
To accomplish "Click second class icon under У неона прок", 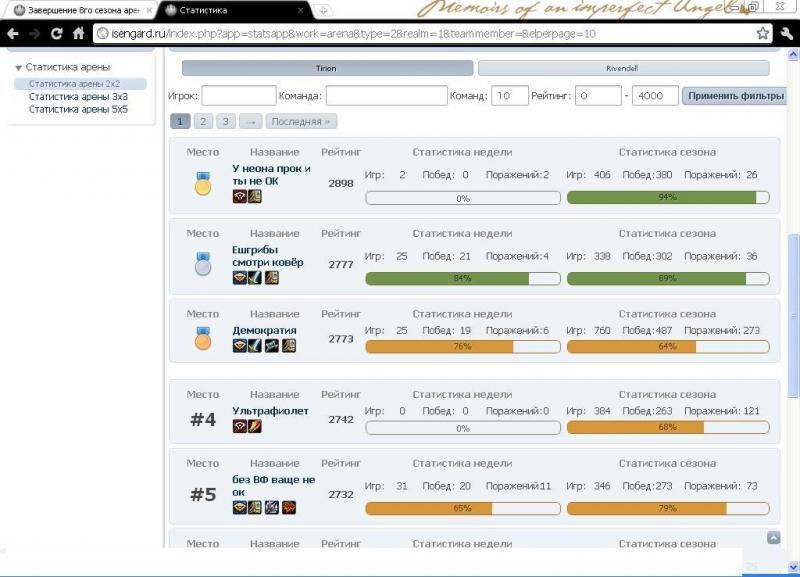I will 255,196.
